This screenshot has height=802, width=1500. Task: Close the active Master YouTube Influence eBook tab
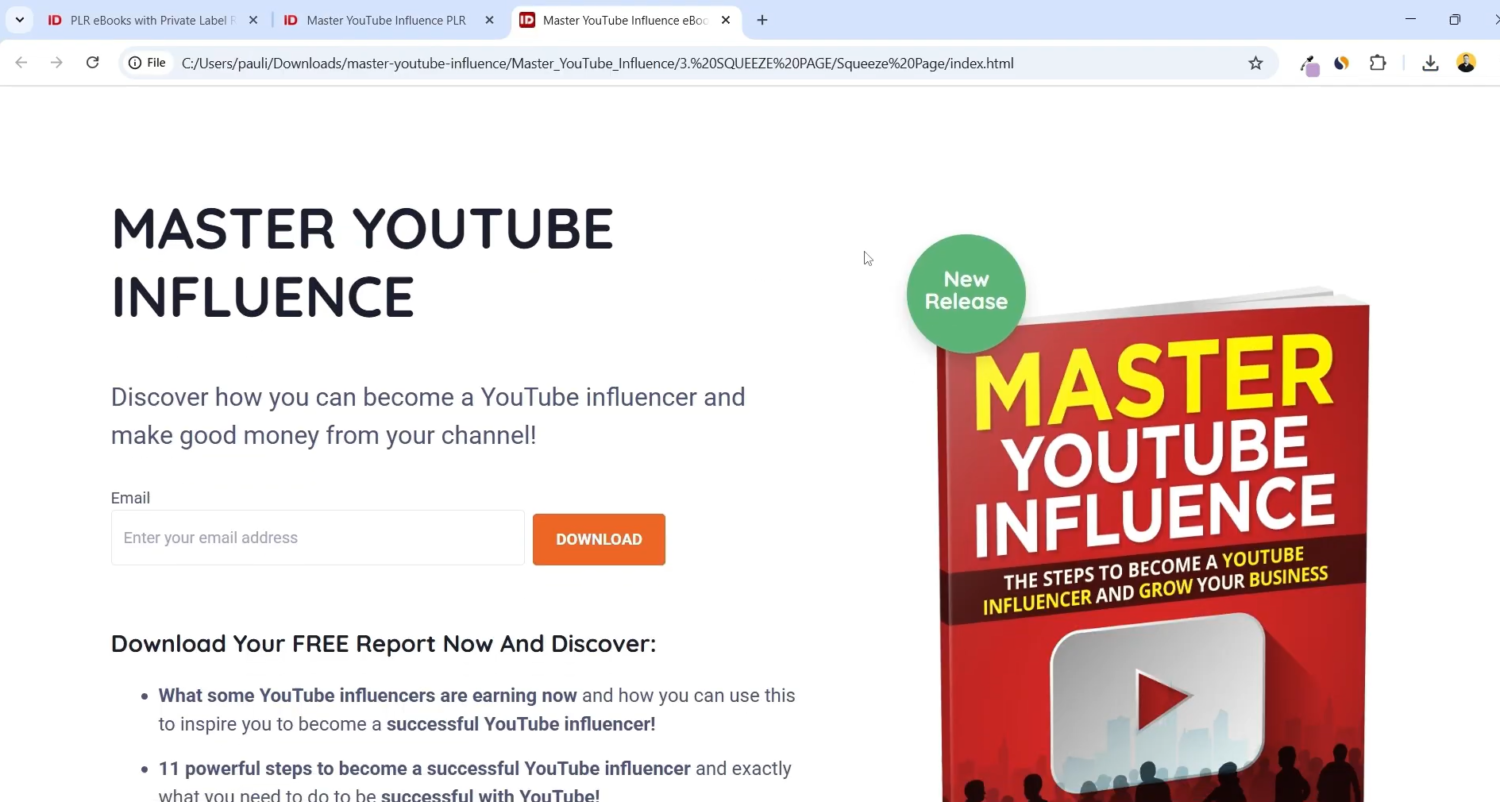(725, 20)
